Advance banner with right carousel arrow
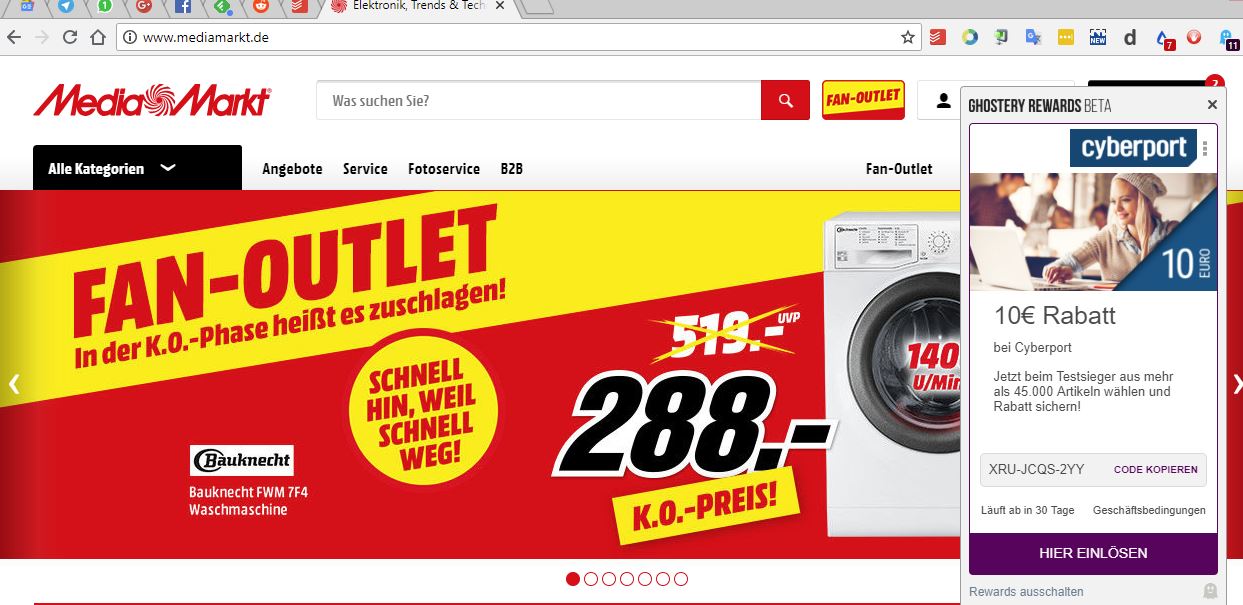This screenshot has height=605, width=1243. pos(1237,383)
